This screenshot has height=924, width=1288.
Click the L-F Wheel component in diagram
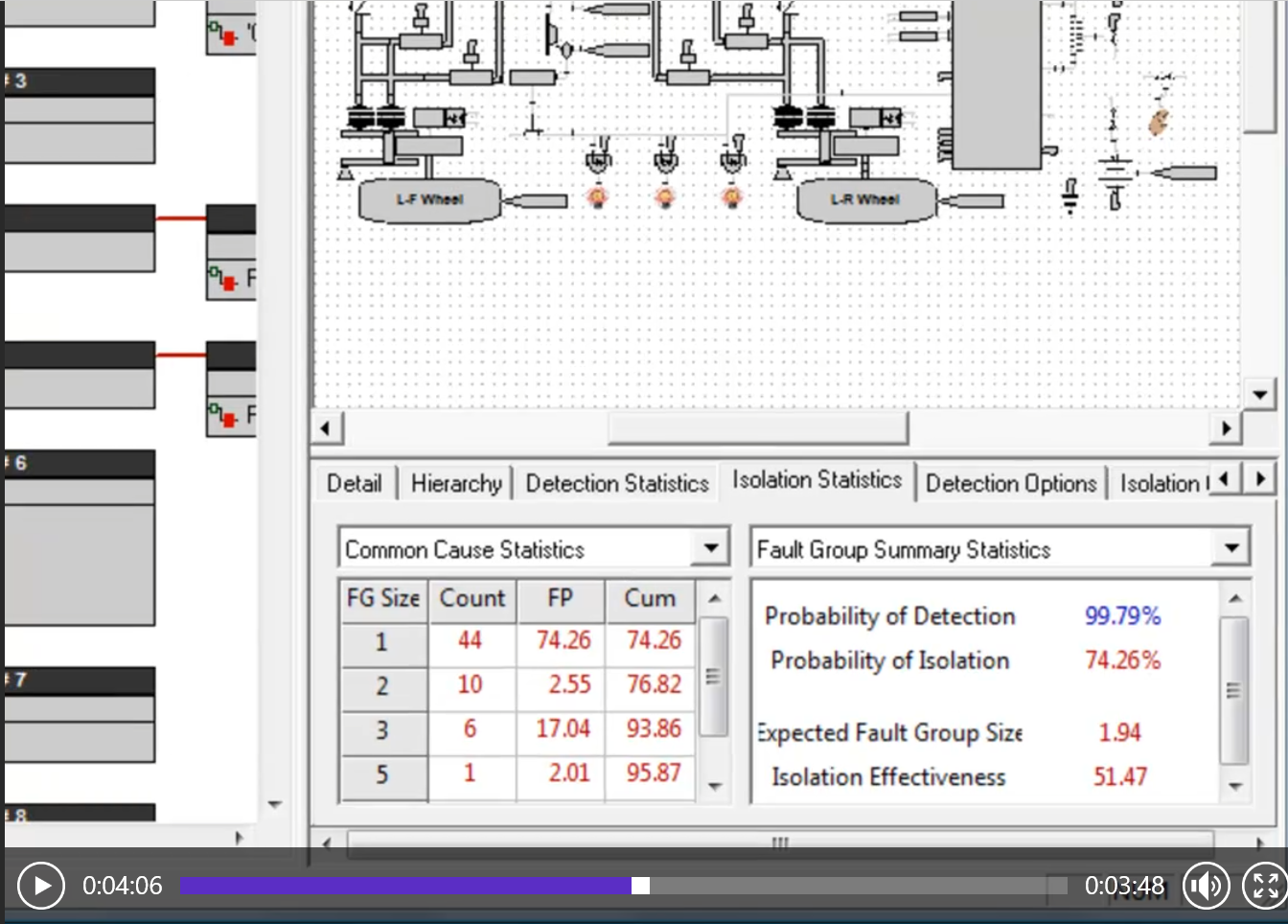[x=429, y=200]
